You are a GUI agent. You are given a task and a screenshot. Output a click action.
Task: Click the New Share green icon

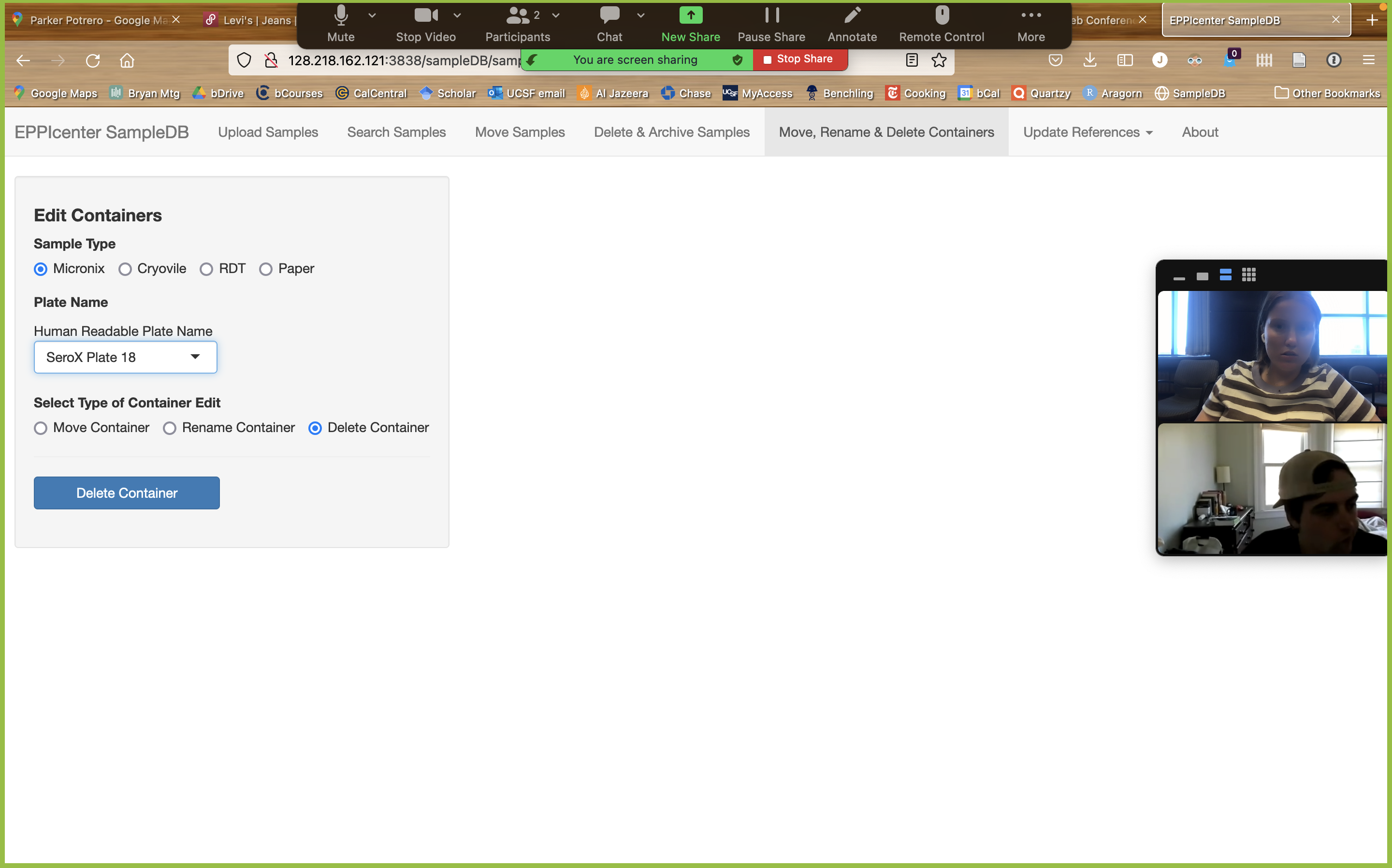(690, 15)
